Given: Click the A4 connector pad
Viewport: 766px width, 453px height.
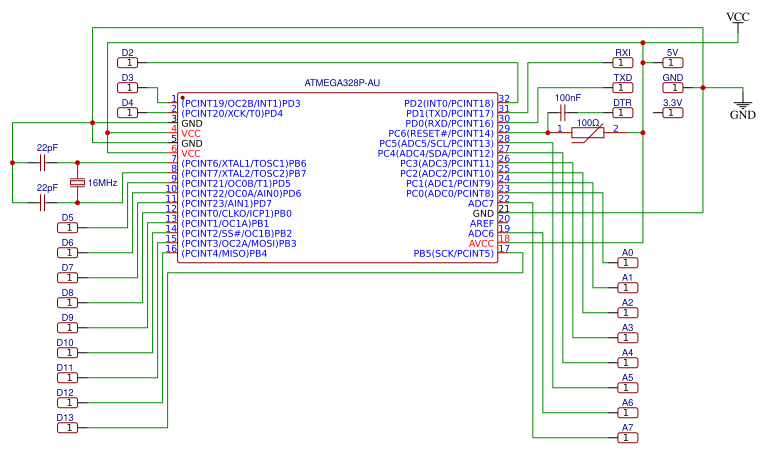Looking at the screenshot, I should (x=628, y=363).
